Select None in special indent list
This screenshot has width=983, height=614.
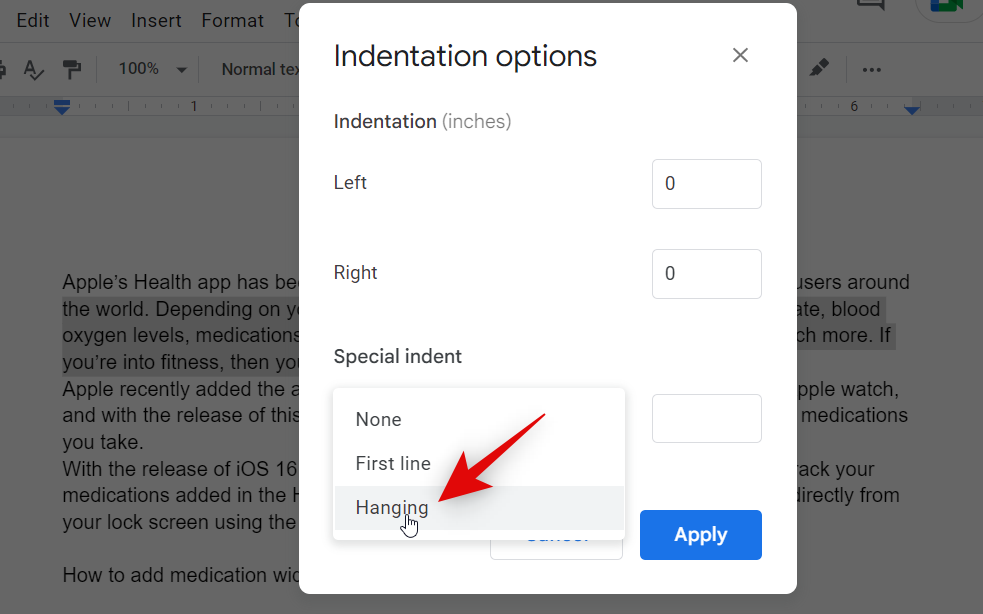point(379,420)
